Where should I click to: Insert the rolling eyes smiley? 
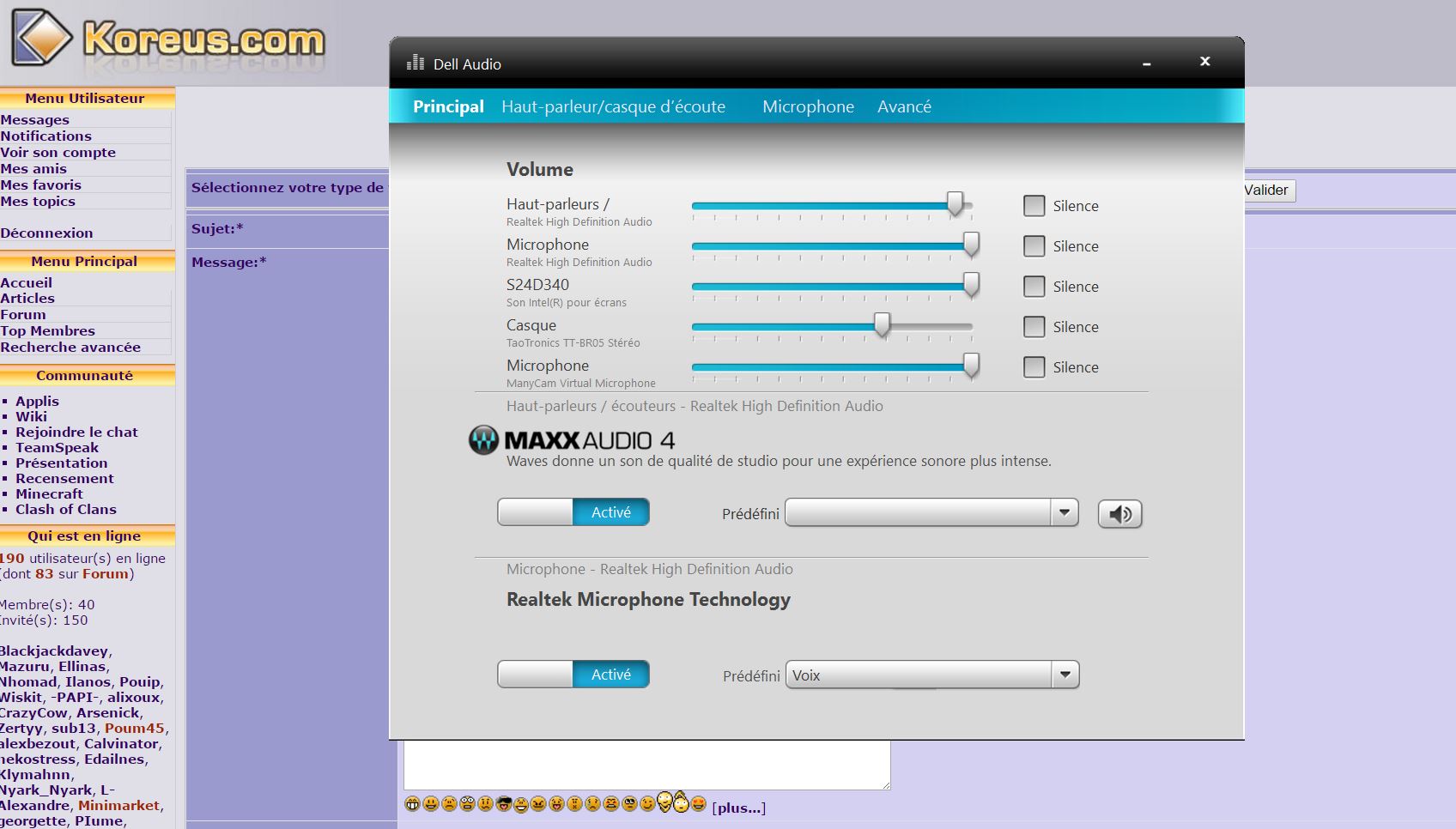629,804
